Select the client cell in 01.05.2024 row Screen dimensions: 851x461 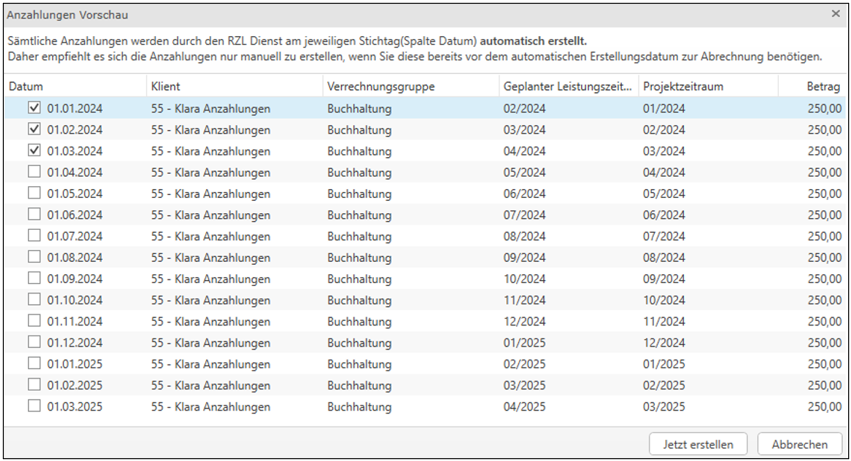210,193
